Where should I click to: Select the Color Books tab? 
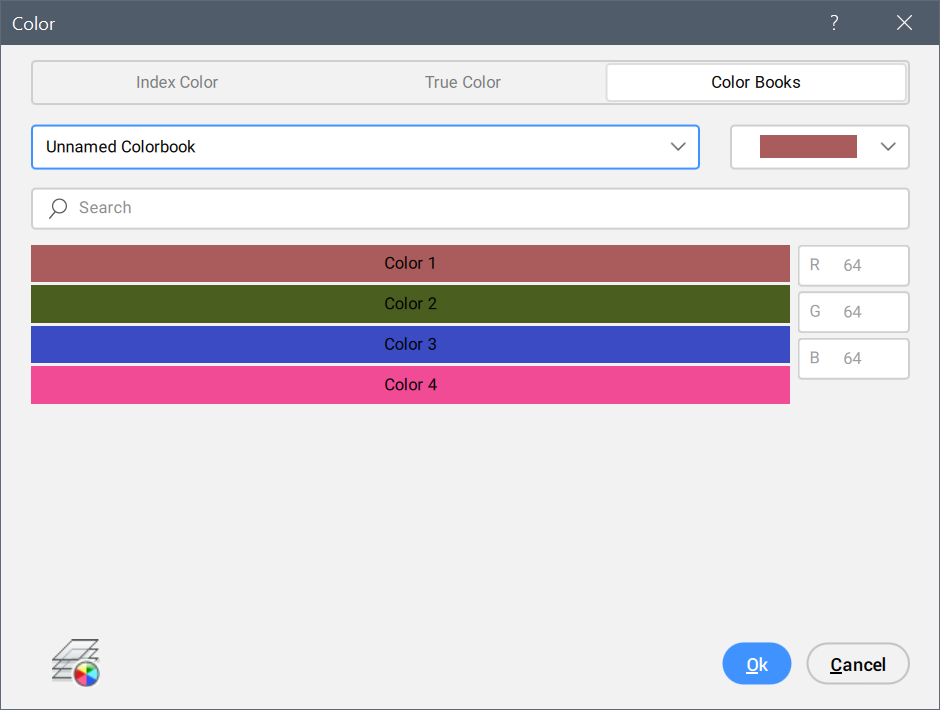755,83
